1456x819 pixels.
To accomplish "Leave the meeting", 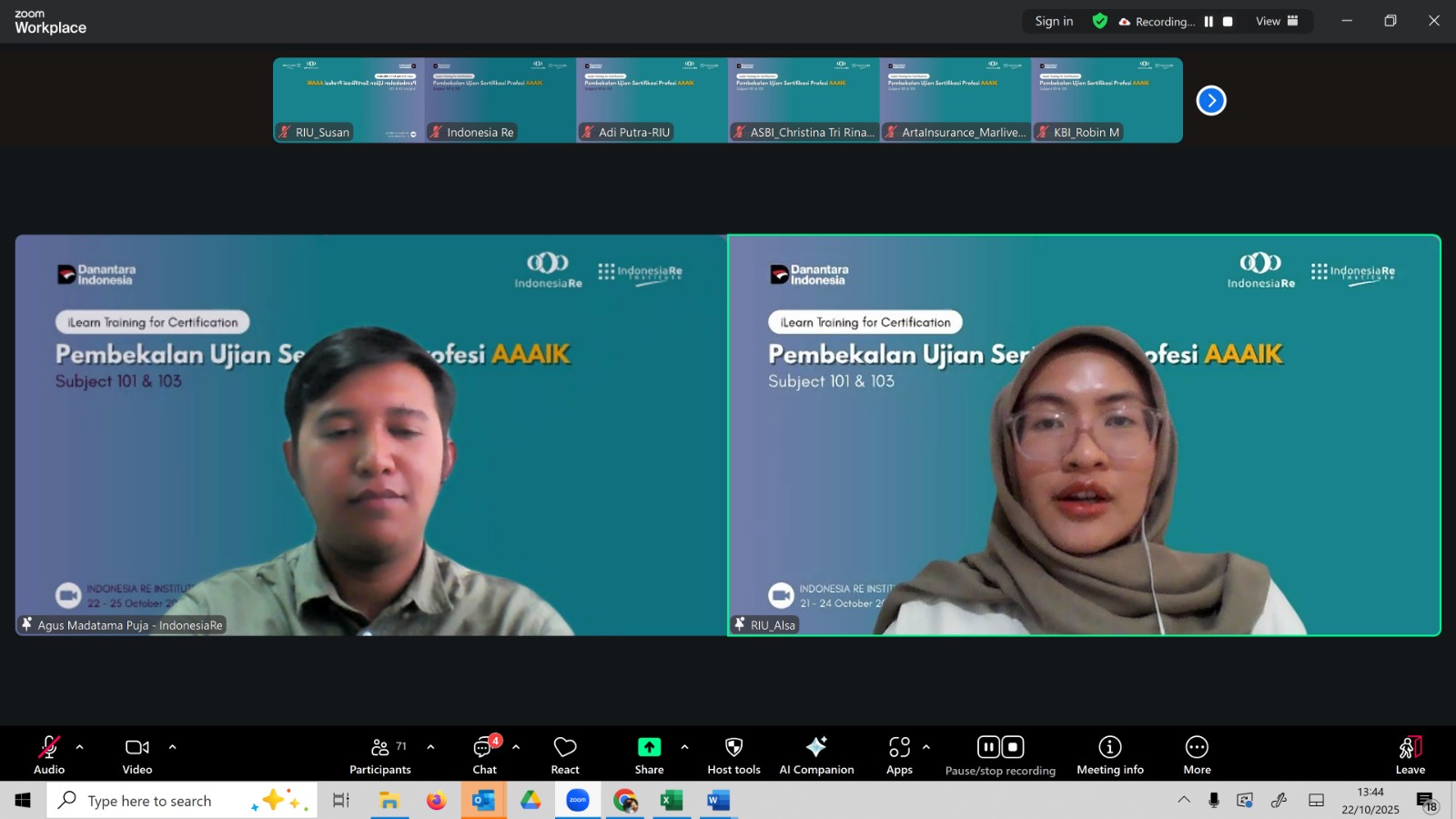I will tap(1410, 755).
